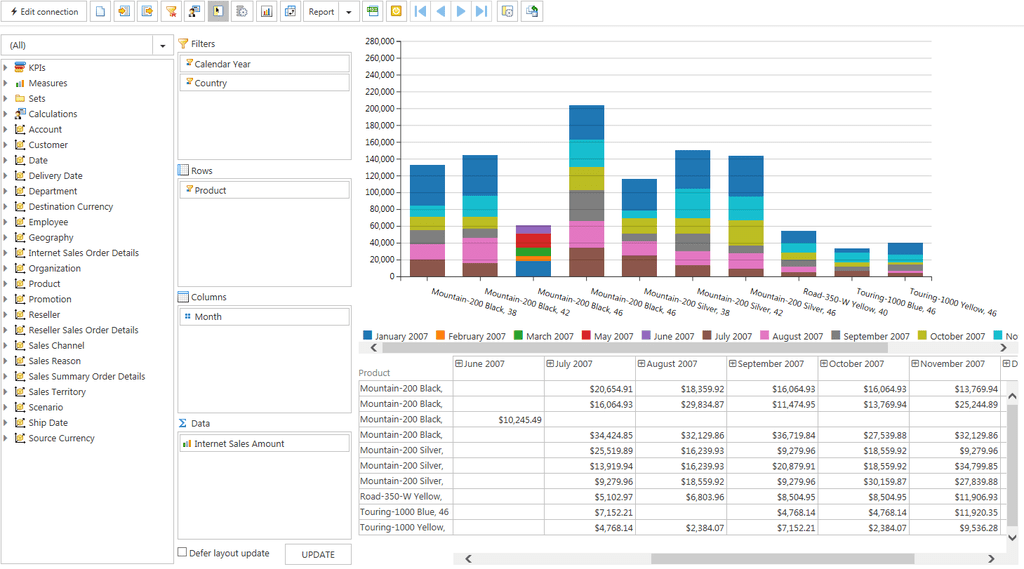The width and height of the screenshot is (1024, 569).
Task: Select the Employee dimension item
Action: pyautogui.click(x=48, y=222)
